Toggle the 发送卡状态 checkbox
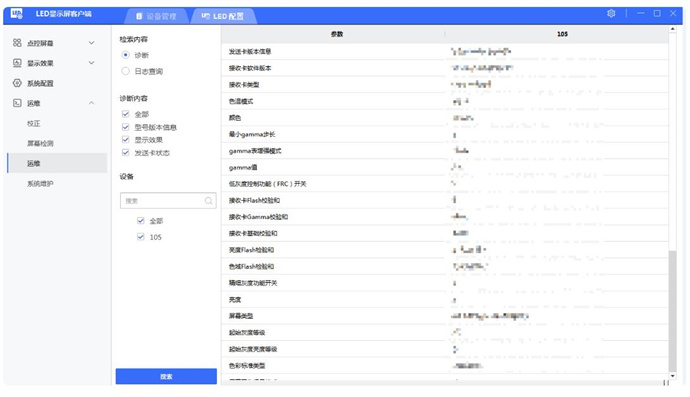This screenshot has height=397, width=690. pos(125,152)
